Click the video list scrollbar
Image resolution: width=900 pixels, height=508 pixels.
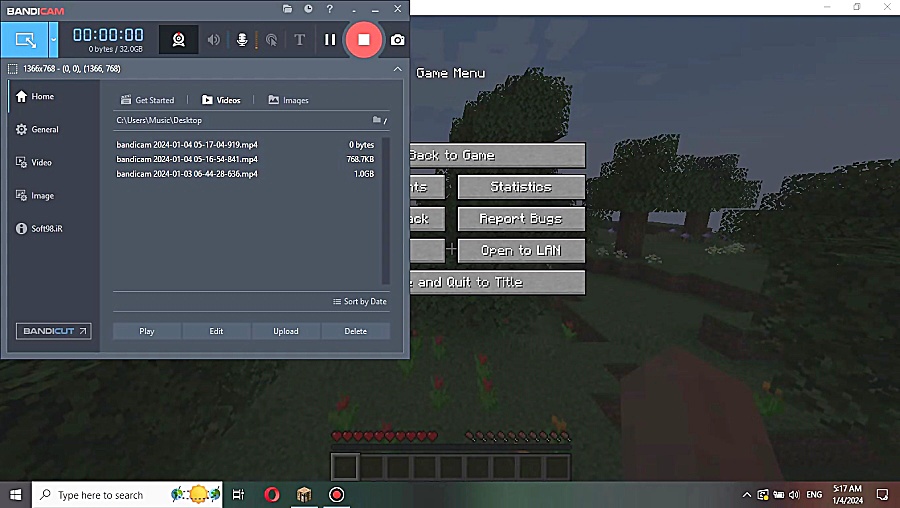[x=386, y=211]
